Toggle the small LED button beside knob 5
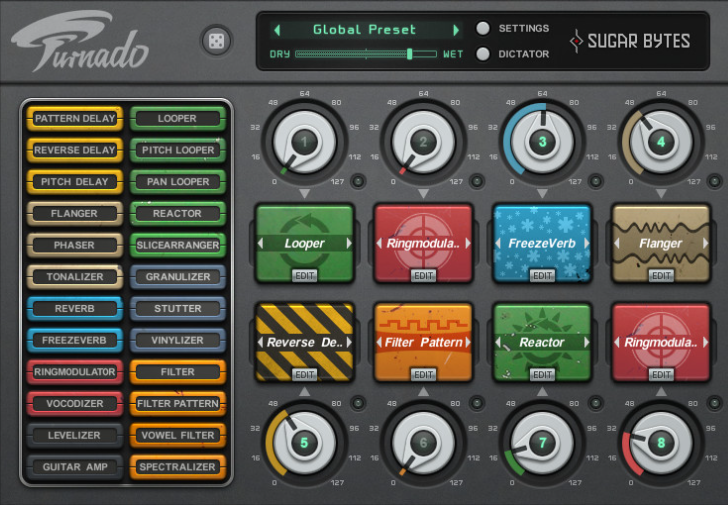 click(x=358, y=403)
